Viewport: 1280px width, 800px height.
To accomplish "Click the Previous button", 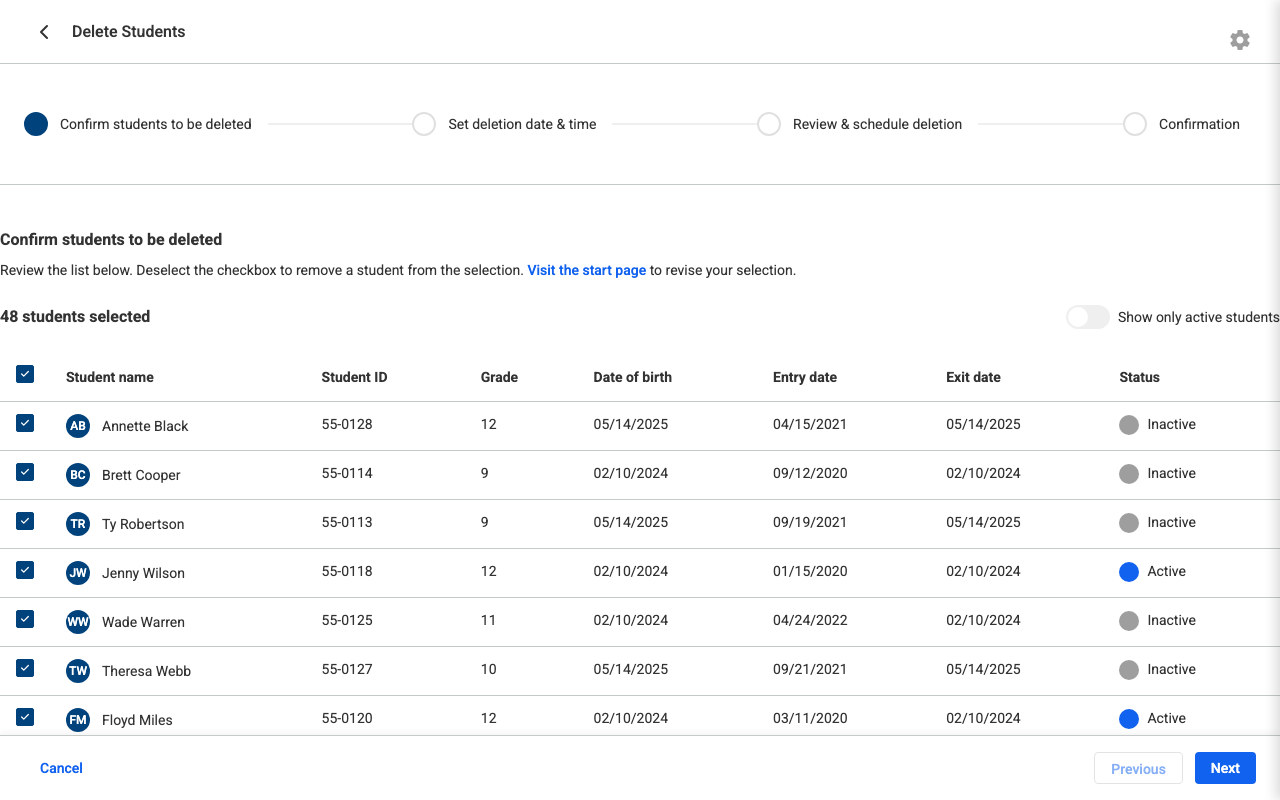I will pyautogui.click(x=1138, y=768).
